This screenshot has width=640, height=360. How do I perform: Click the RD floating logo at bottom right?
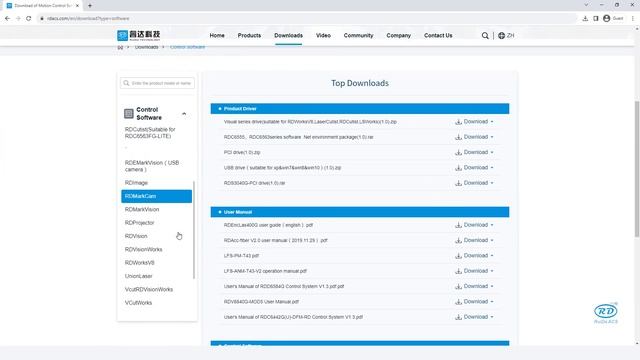point(606,313)
